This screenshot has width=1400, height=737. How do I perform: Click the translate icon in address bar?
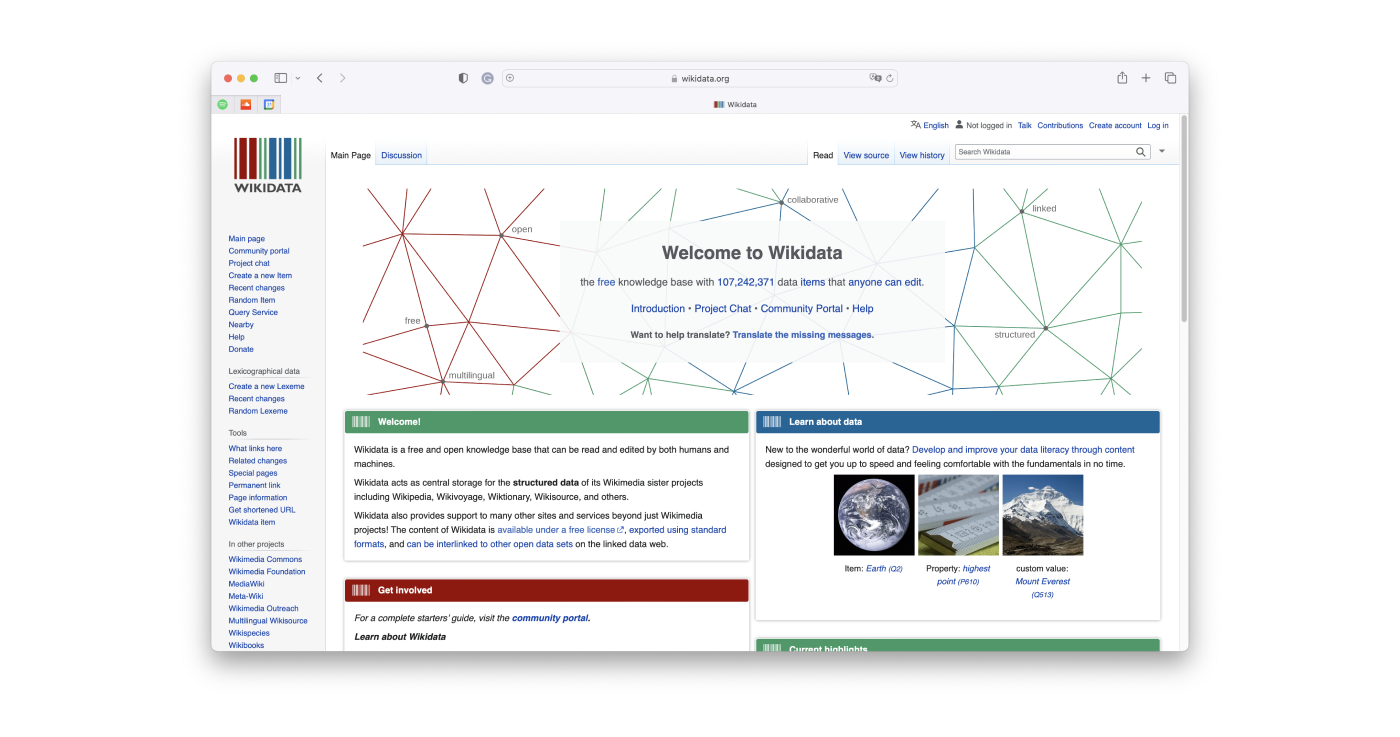coord(875,78)
